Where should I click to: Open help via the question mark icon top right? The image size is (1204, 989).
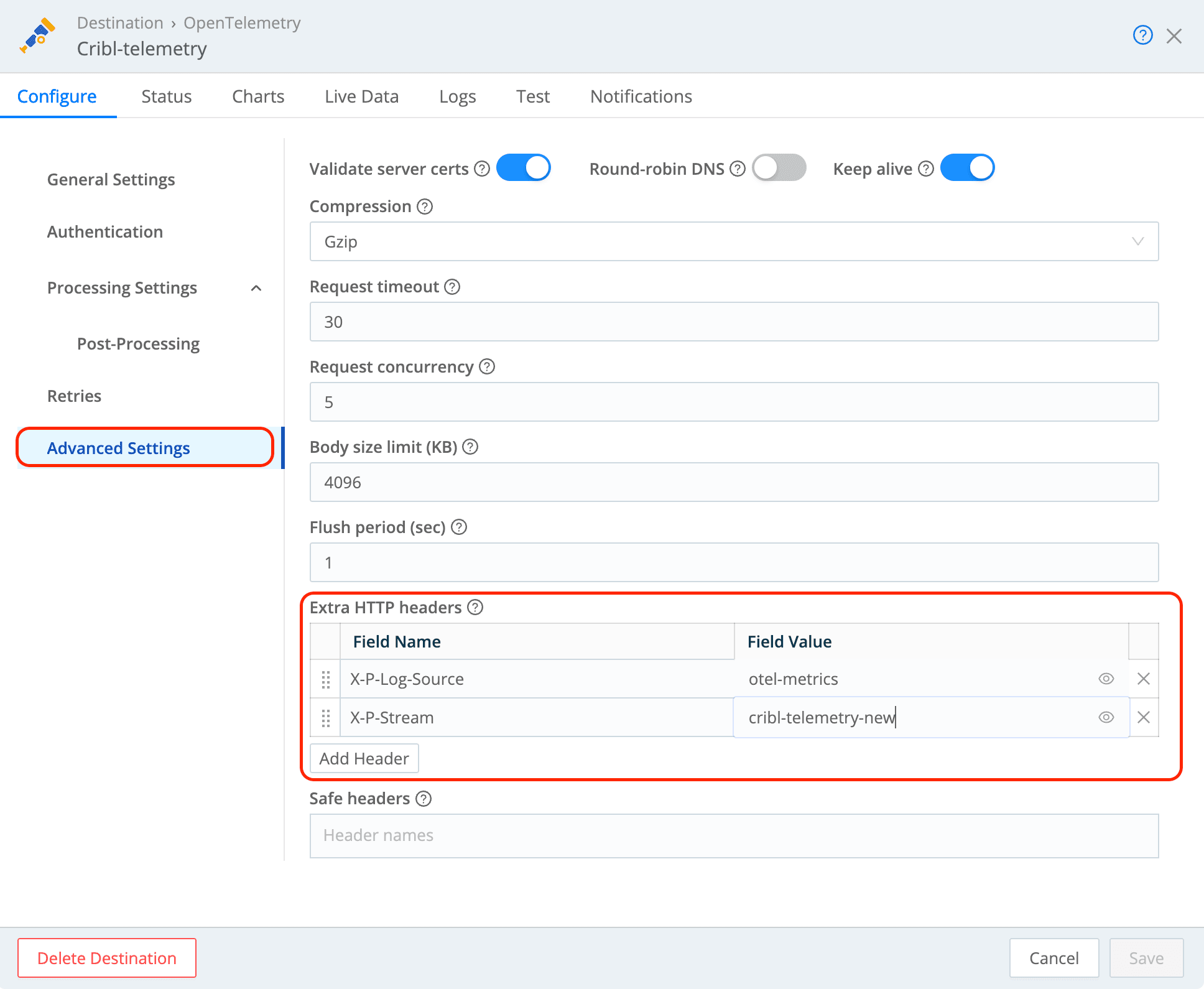(x=1142, y=35)
